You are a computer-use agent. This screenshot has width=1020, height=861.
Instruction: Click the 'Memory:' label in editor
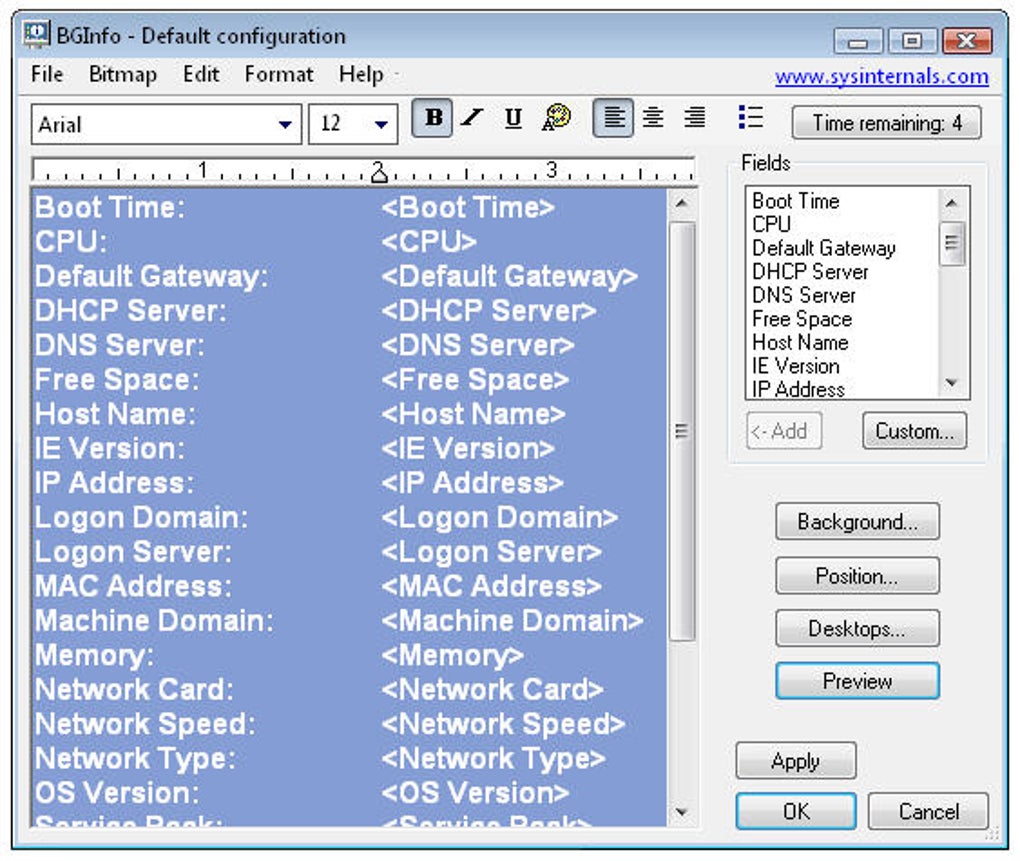coord(94,656)
